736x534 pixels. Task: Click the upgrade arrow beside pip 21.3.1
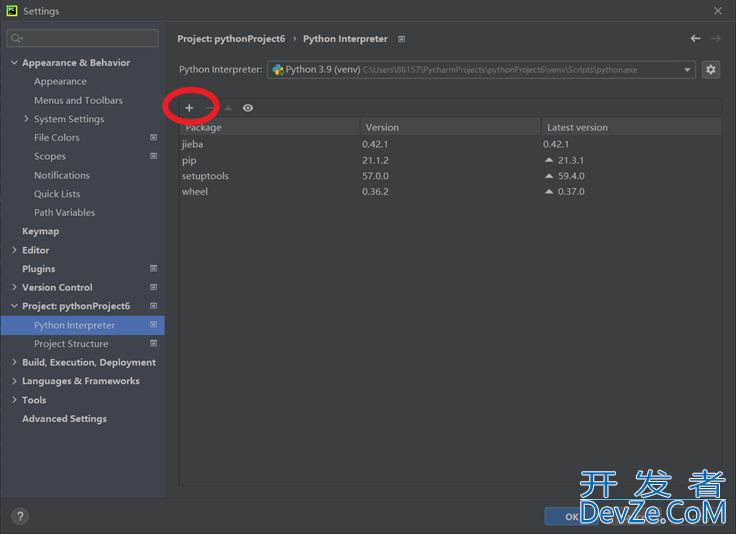(x=549, y=160)
